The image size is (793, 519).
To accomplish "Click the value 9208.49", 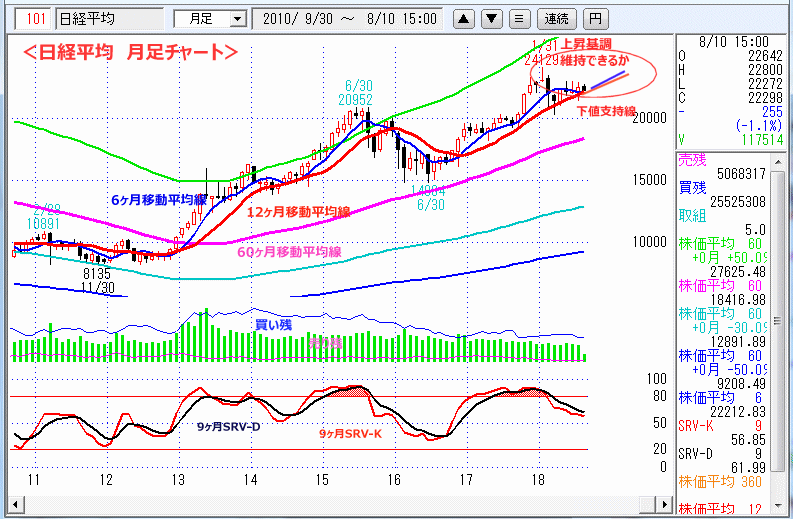I will 741,384.
